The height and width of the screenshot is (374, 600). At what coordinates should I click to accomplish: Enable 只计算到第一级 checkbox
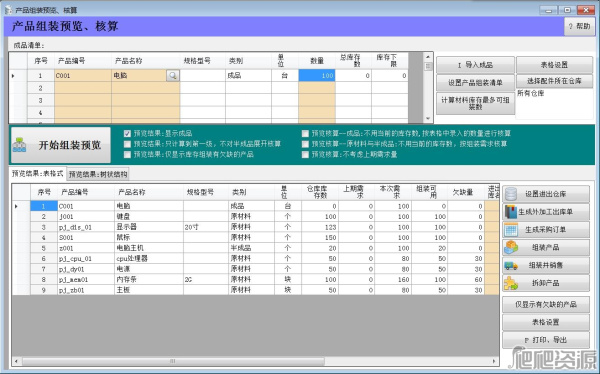click(x=127, y=144)
